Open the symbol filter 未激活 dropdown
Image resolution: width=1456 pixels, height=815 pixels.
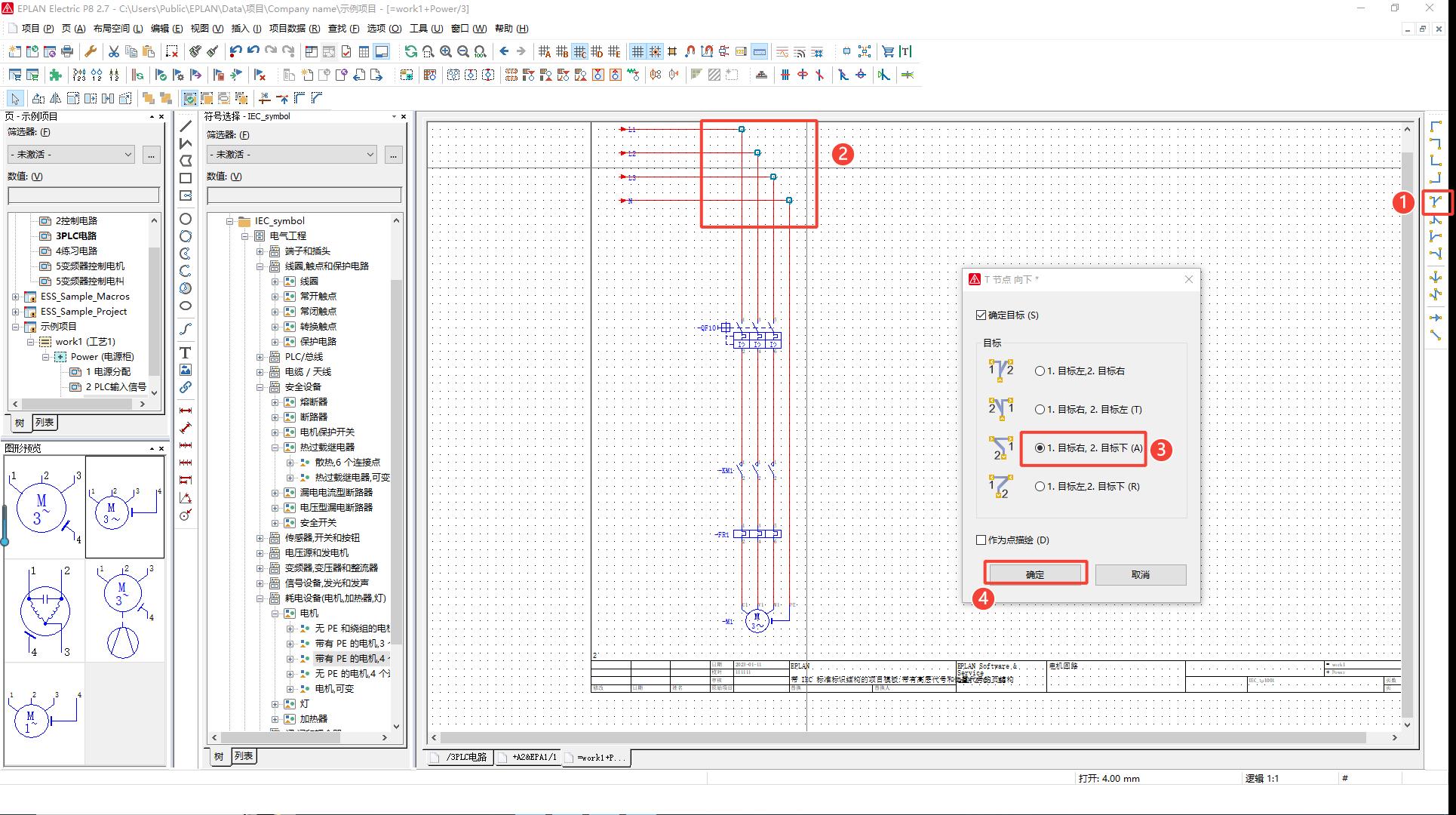pyautogui.click(x=292, y=154)
